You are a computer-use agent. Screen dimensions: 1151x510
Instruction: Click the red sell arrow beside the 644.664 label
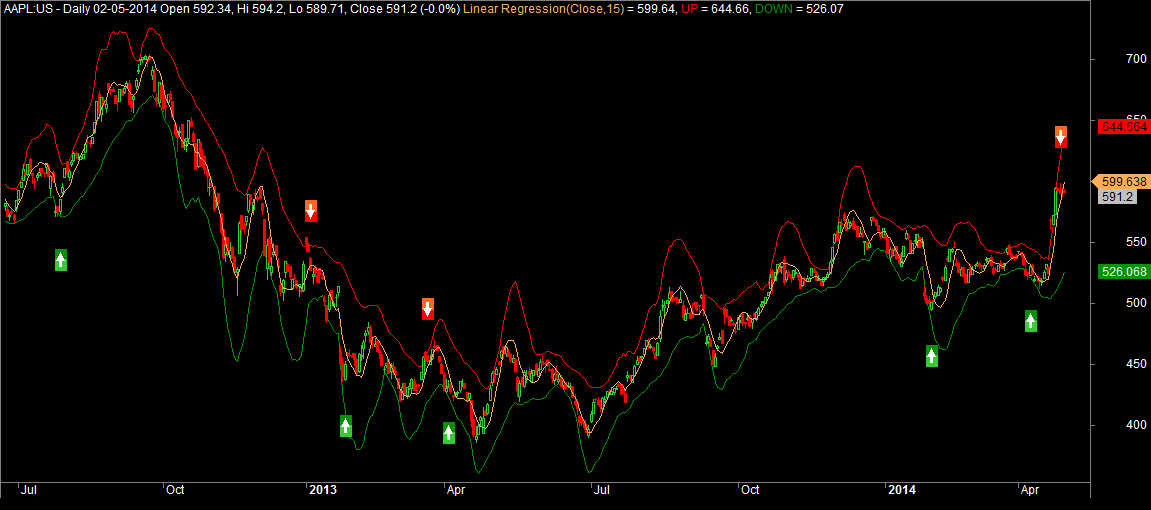(x=1061, y=137)
